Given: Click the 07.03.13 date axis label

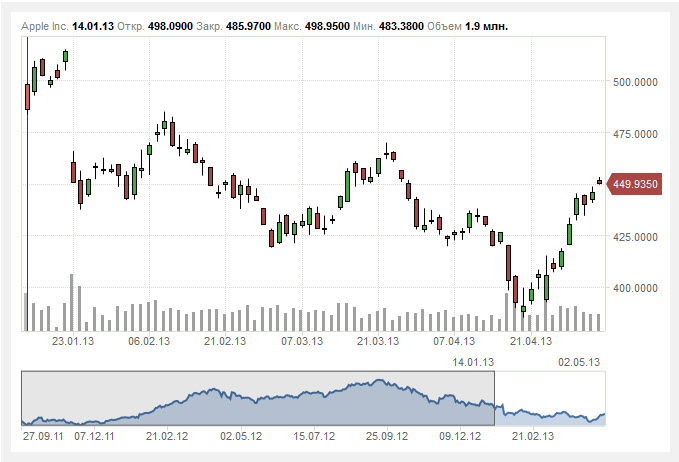Looking at the screenshot, I should (302, 341).
